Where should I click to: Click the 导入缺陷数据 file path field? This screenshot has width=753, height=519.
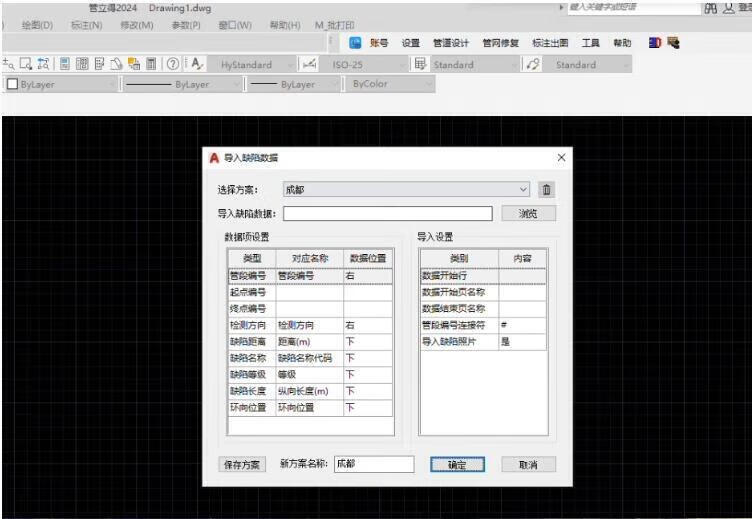pos(388,214)
